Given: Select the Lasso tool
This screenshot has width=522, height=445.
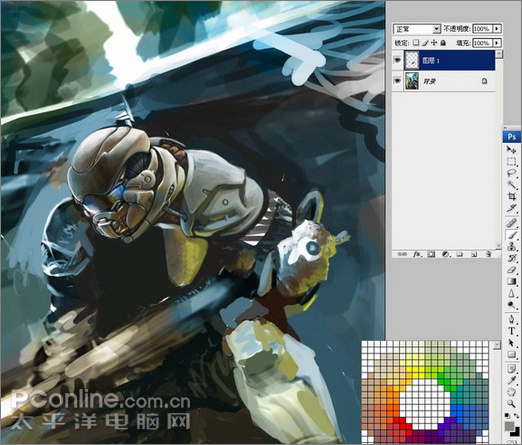Looking at the screenshot, I should pyautogui.click(x=511, y=173).
